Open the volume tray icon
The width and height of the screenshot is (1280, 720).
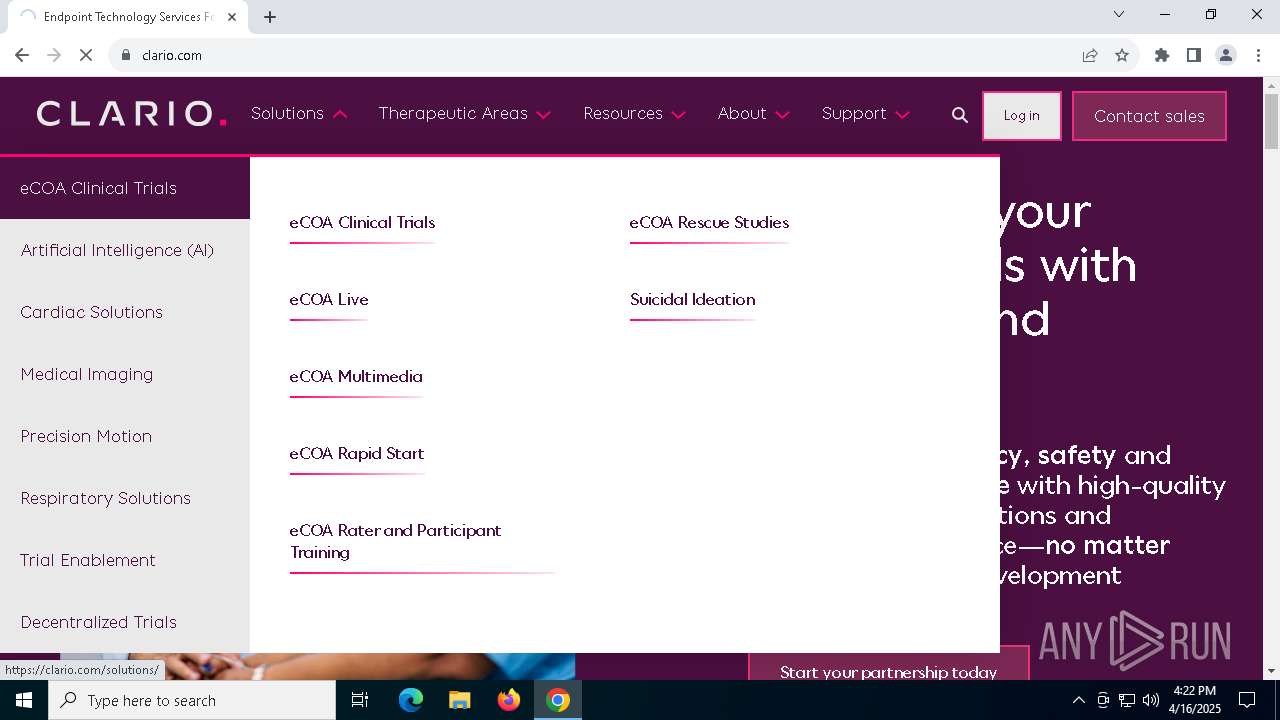pyautogui.click(x=1151, y=700)
